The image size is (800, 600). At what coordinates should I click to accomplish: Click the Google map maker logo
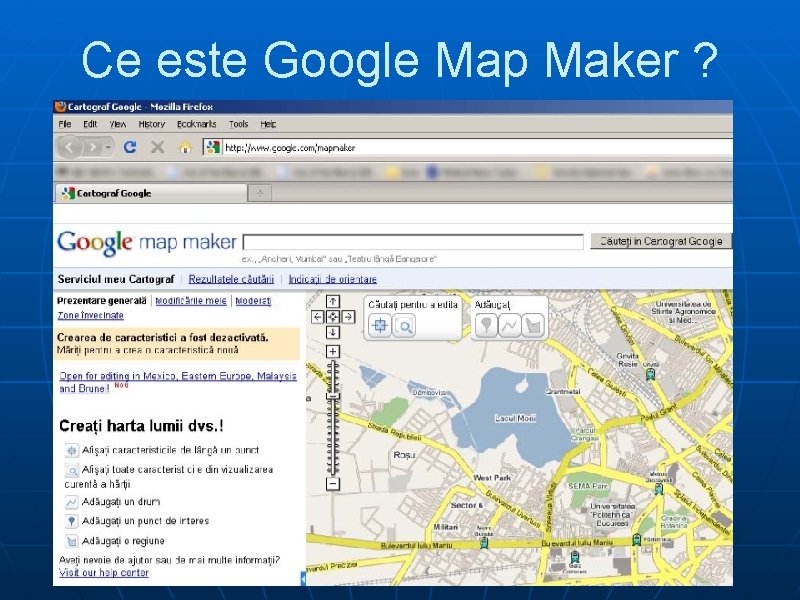click(x=146, y=242)
